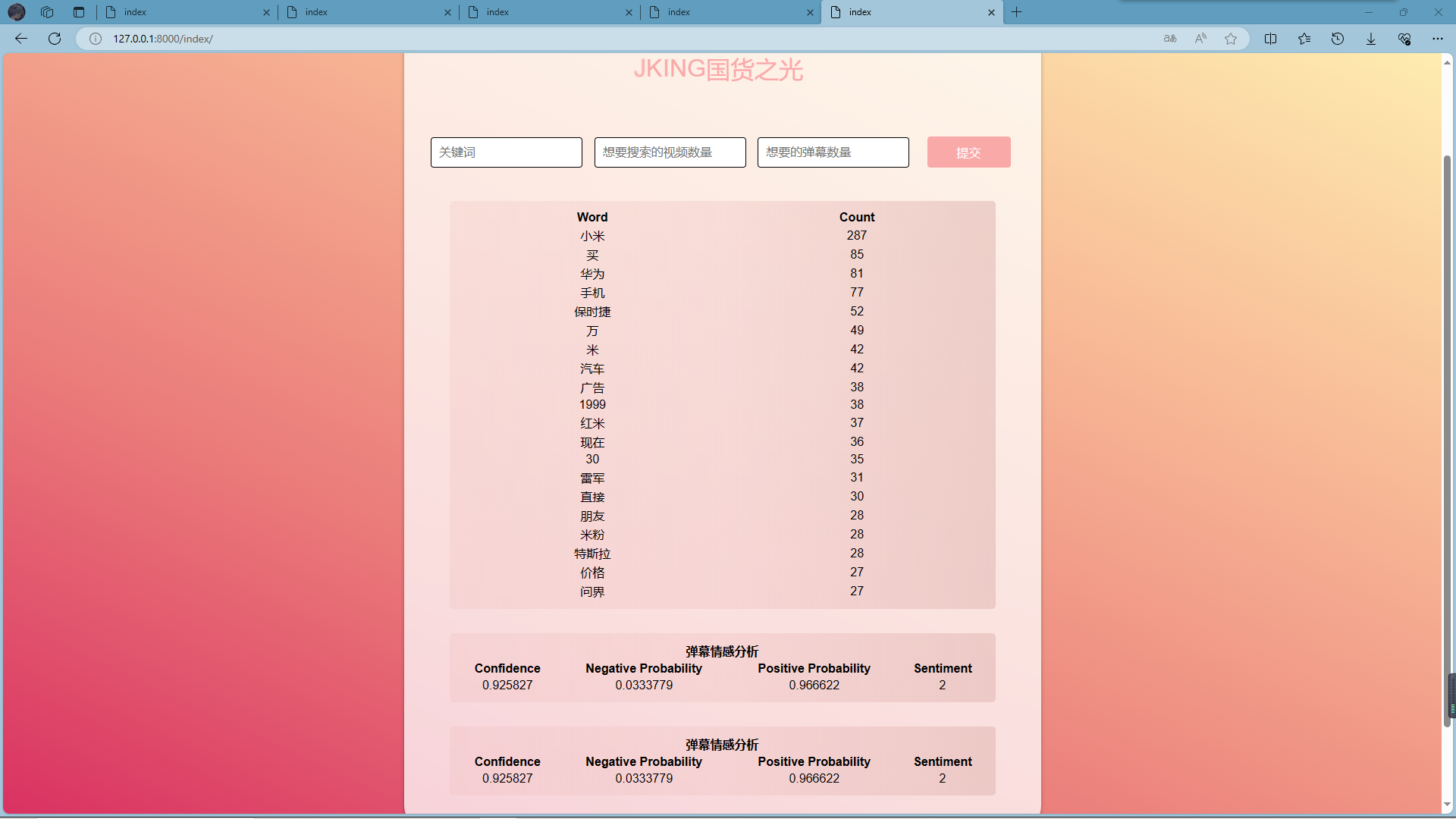Click the scrollbar up arrow
Viewport: 1456px width, 819px height.
1447,62
